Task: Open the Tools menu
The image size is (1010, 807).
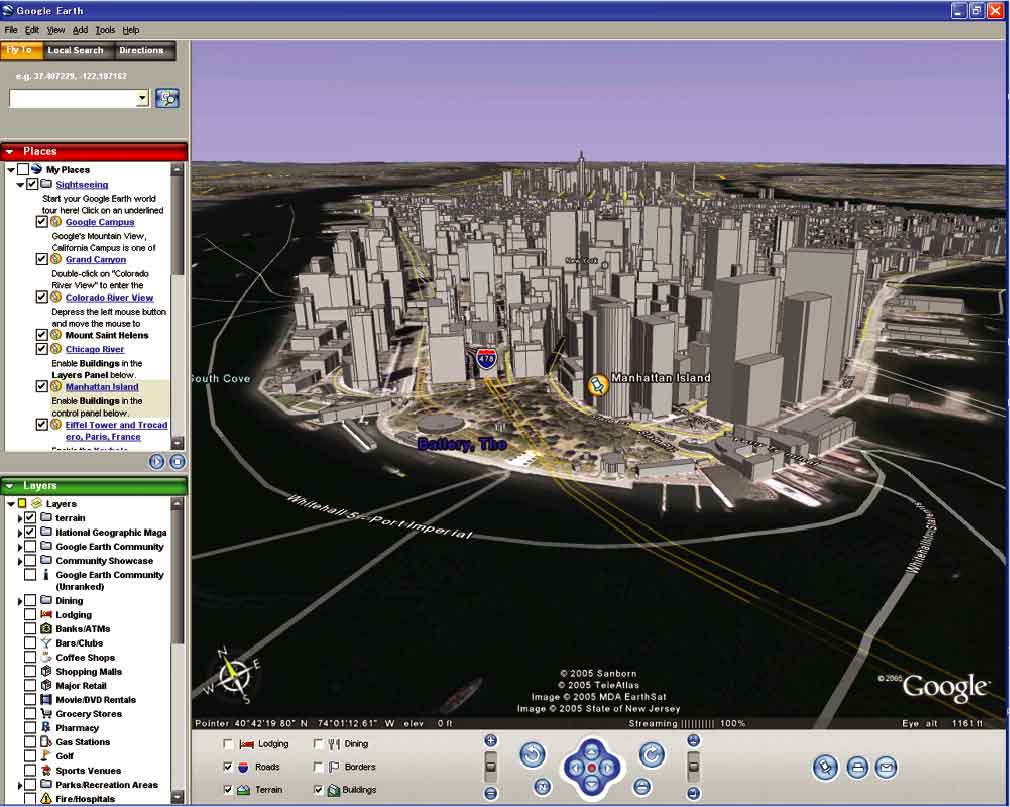Action: point(105,31)
